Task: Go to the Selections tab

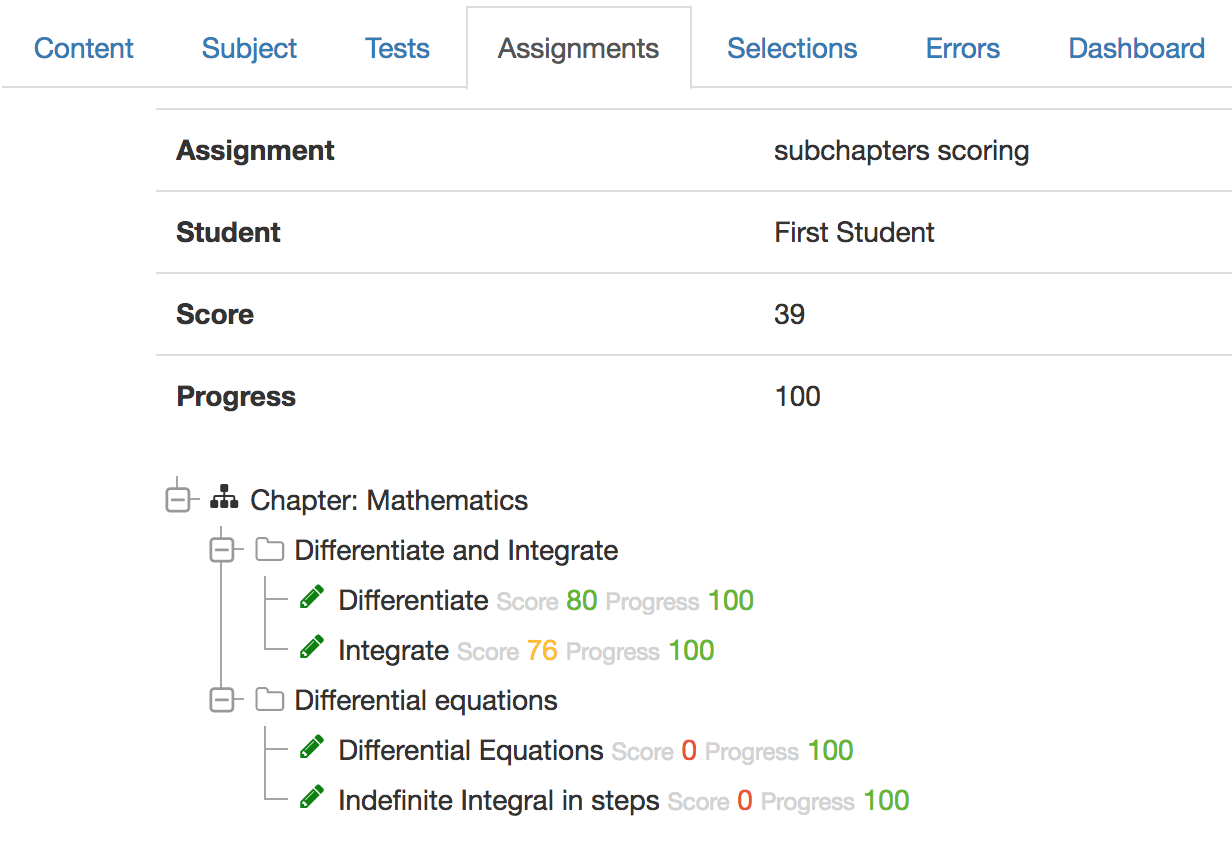Action: point(792,47)
